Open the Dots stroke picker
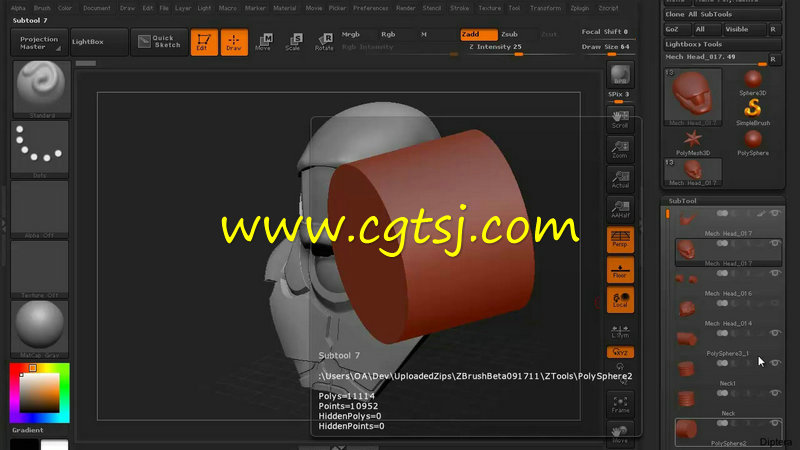Viewport: 800px width, 450px height. (x=40, y=149)
